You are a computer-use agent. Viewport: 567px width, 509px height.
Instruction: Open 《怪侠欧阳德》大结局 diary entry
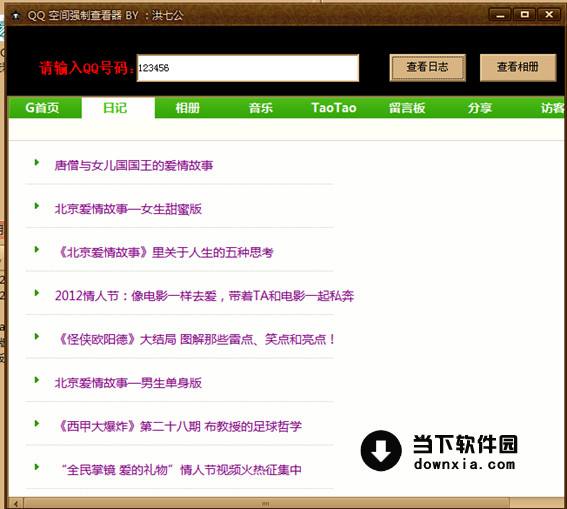coord(195,339)
